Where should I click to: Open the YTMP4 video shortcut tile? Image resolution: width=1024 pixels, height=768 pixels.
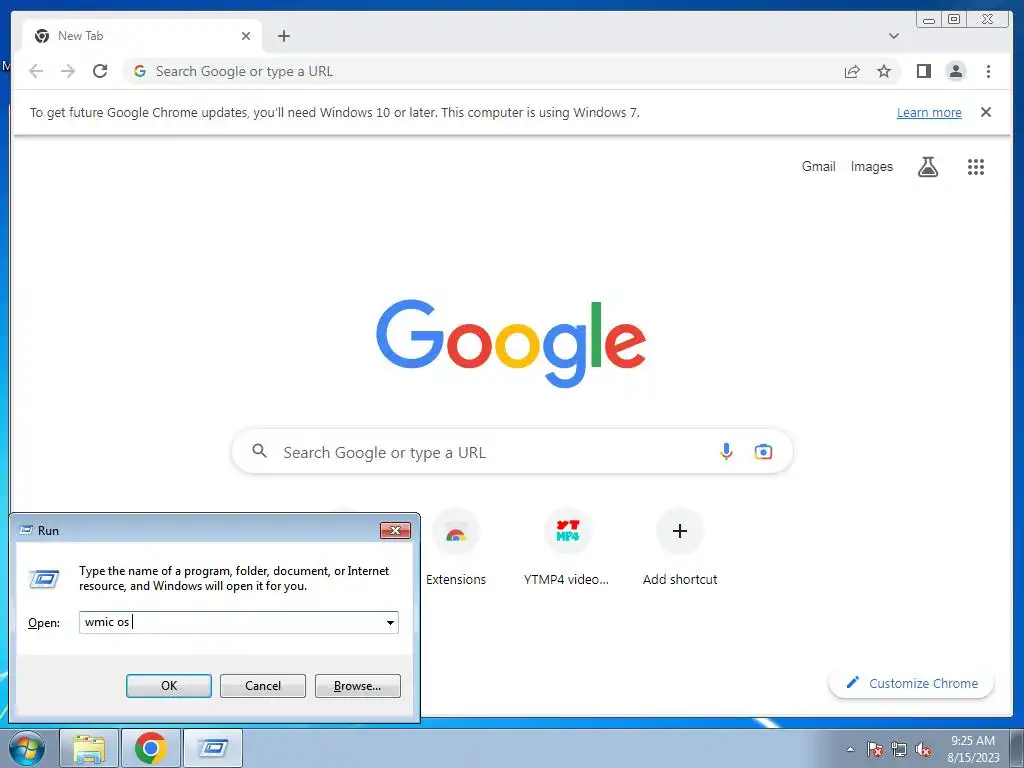[x=567, y=547]
